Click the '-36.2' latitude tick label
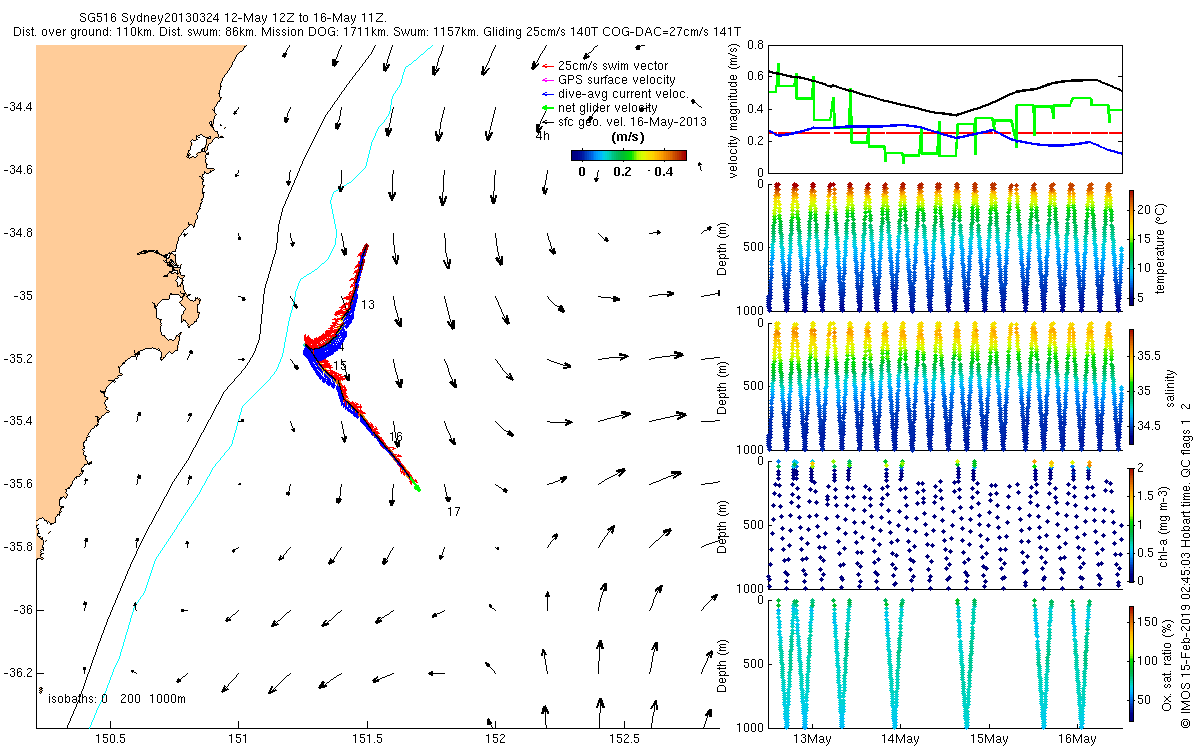The image size is (1200, 750). click(18, 673)
